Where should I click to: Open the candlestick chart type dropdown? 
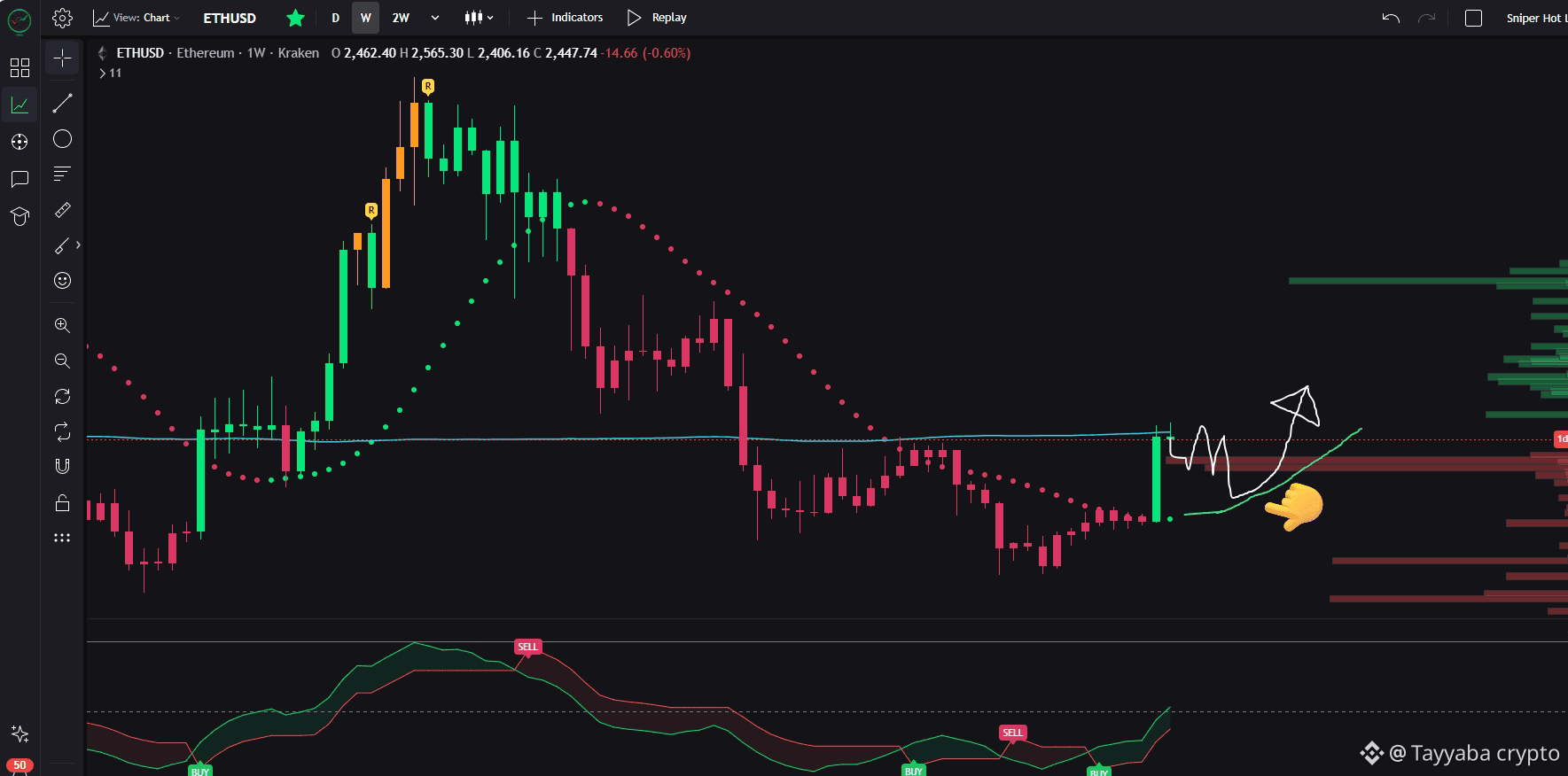pyautogui.click(x=479, y=18)
